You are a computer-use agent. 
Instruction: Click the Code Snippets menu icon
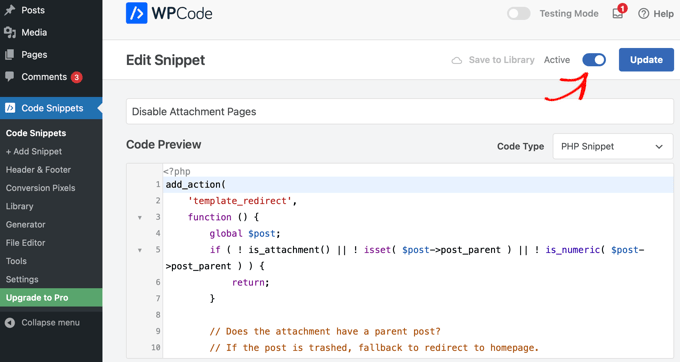(10, 108)
